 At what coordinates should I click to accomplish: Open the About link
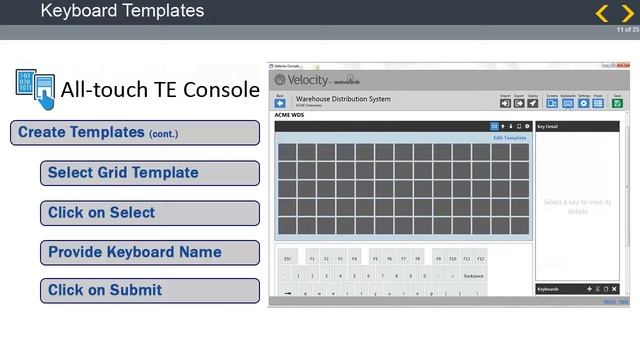pyautogui.click(x=609, y=302)
